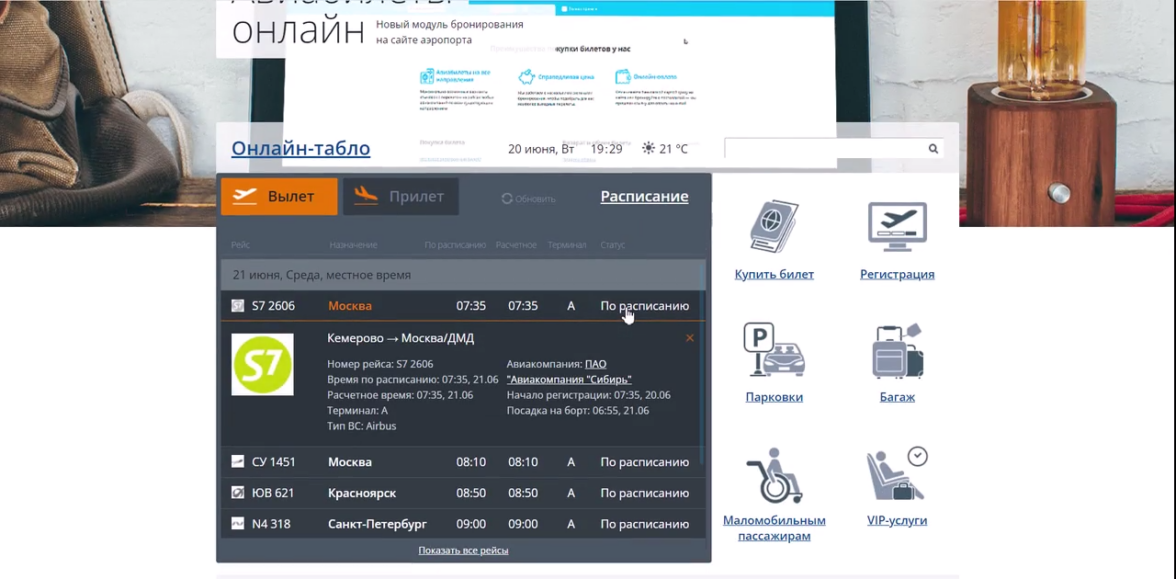Collapse the S7 2606 Москва flight row
1176x579 pixels.
[x=464, y=306]
